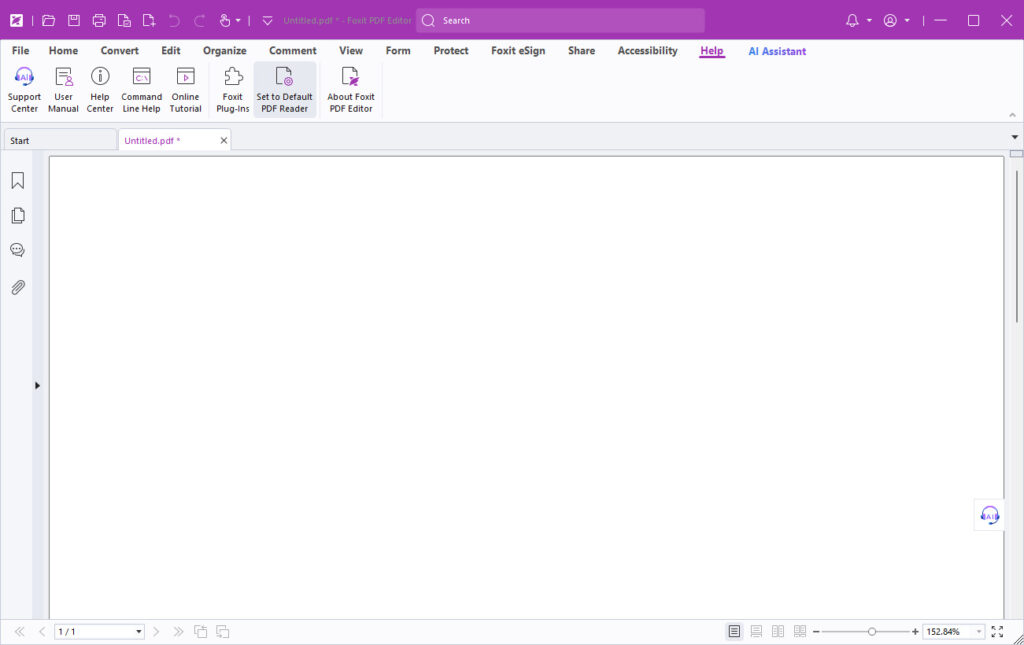Screen dimensions: 1024x645
Task: Click the zoom out minus button
Action: [x=816, y=631]
